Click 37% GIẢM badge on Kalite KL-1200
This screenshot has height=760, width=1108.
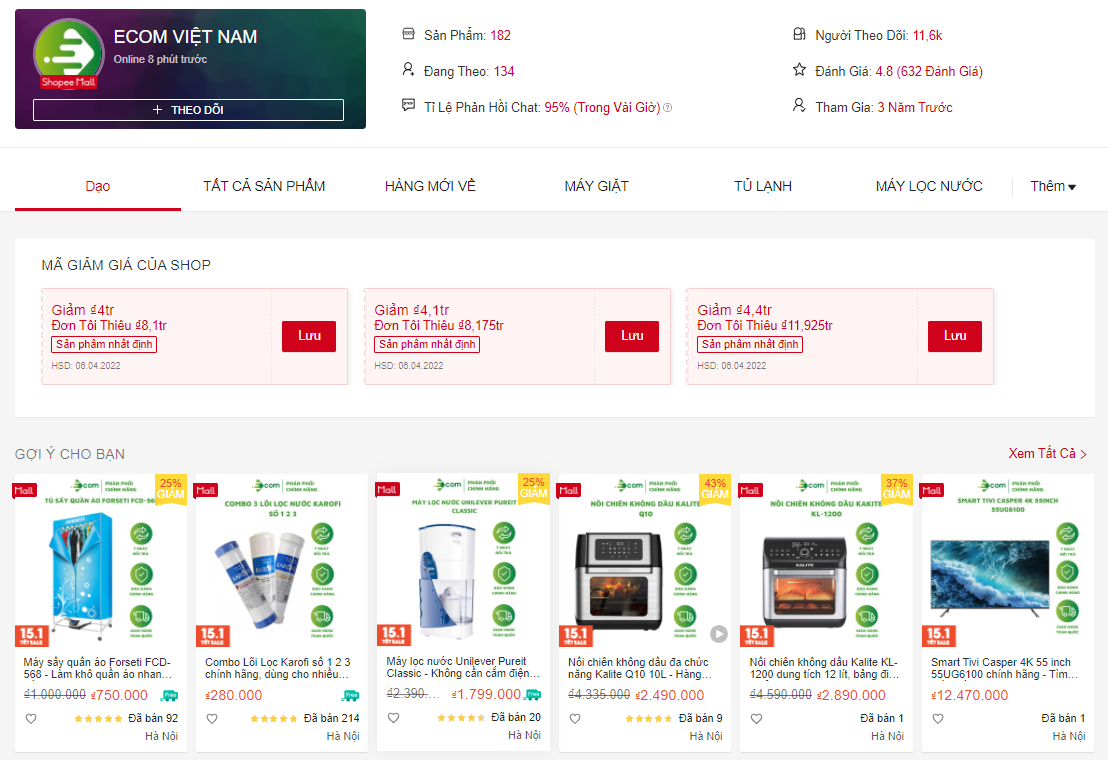click(897, 489)
